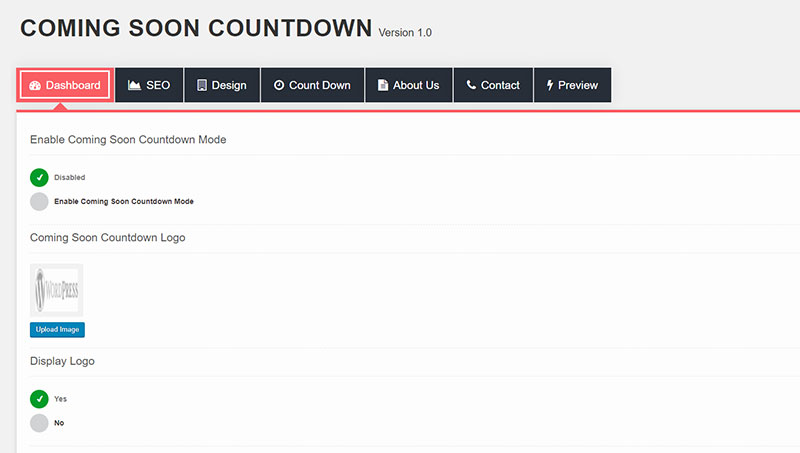Click the Version 1.0 text
800x453 pixels.
click(x=405, y=33)
